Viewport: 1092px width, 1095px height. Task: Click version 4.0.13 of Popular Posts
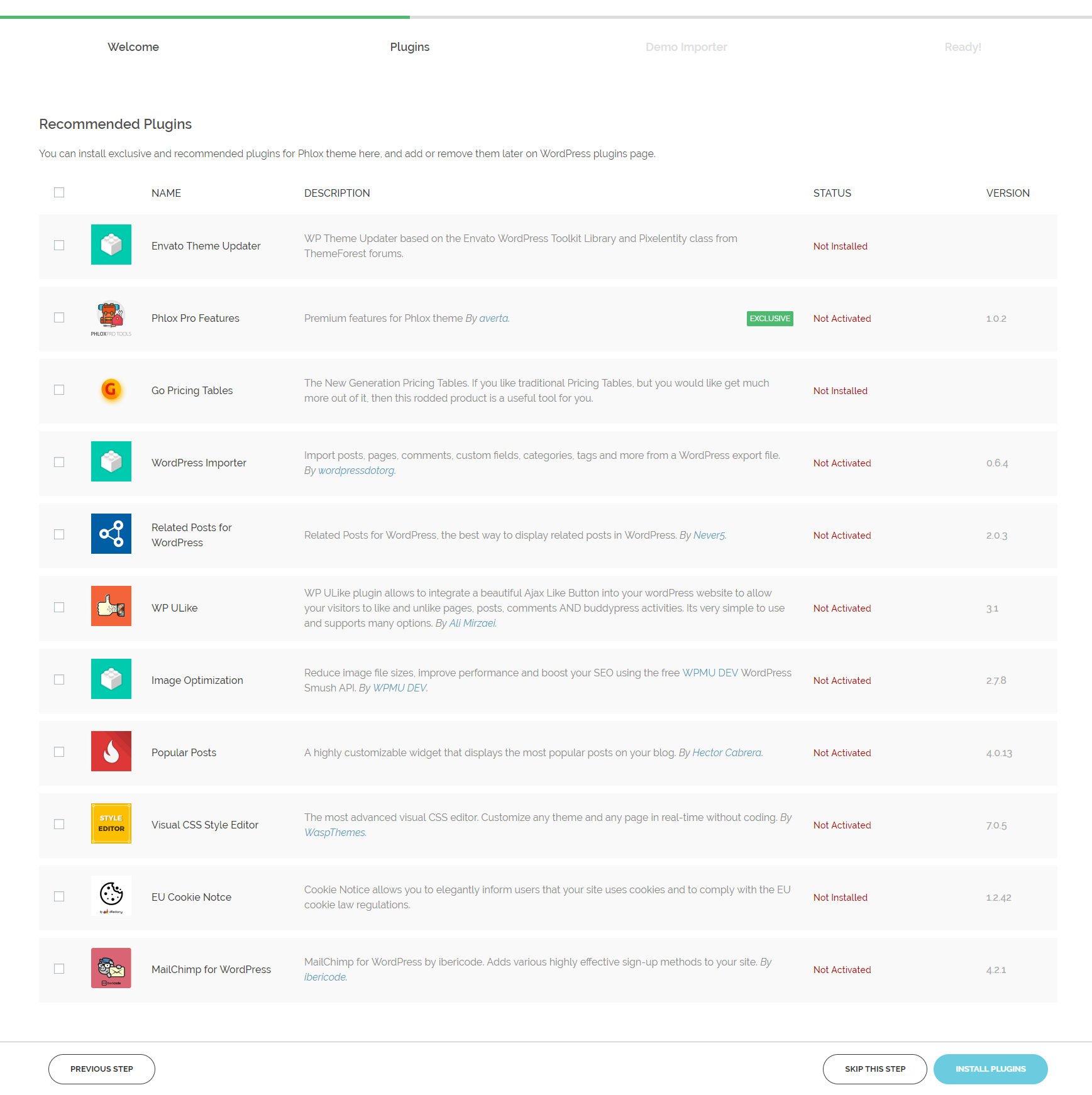pos(999,753)
